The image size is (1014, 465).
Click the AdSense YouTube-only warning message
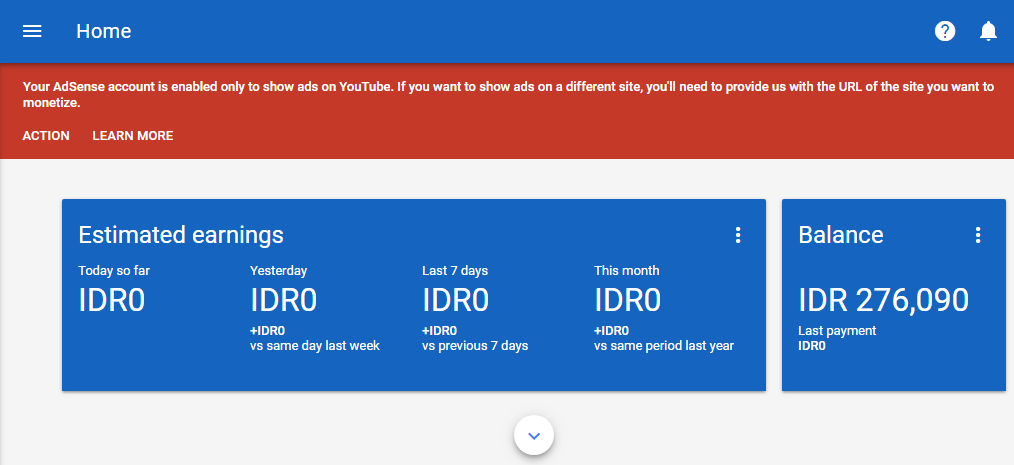(508, 94)
